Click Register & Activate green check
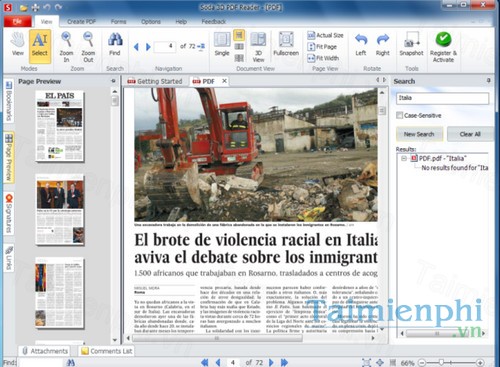 (x=443, y=47)
